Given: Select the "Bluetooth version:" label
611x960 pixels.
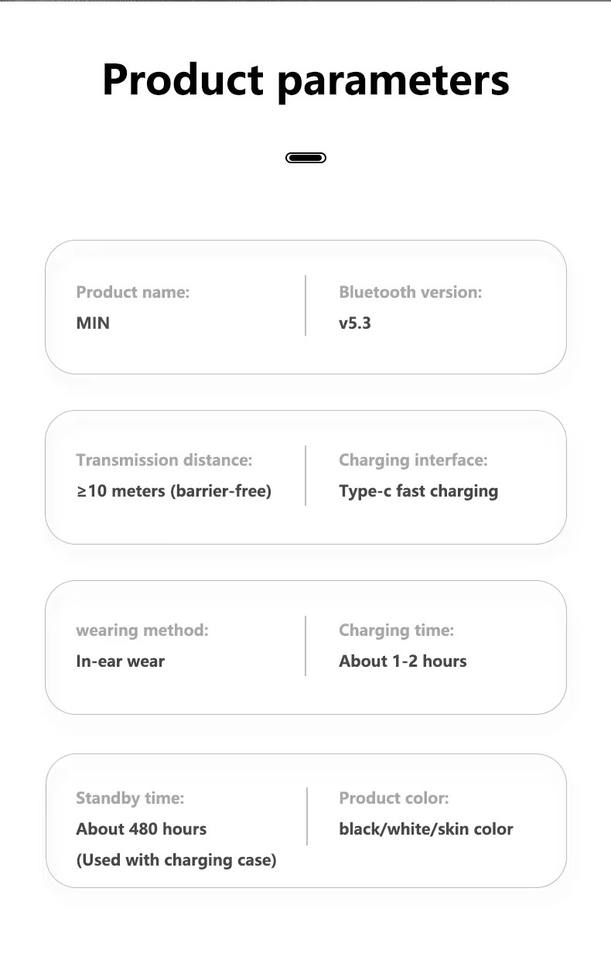Looking at the screenshot, I should tap(410, 292).
